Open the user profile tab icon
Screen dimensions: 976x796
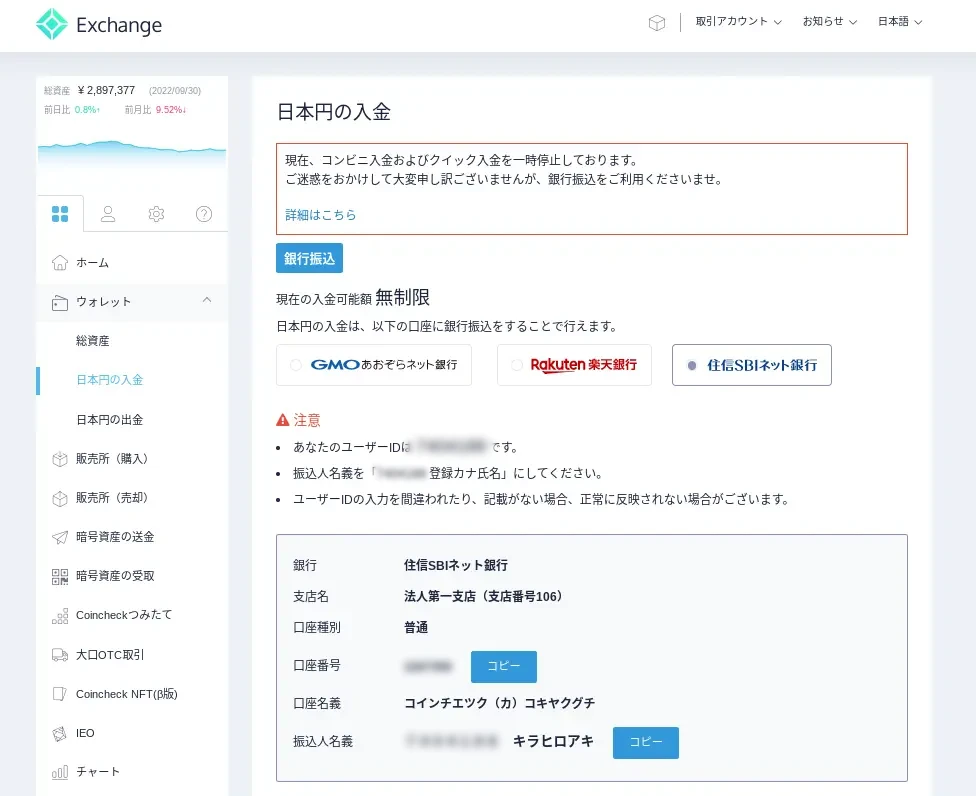(x=108, y=214)
